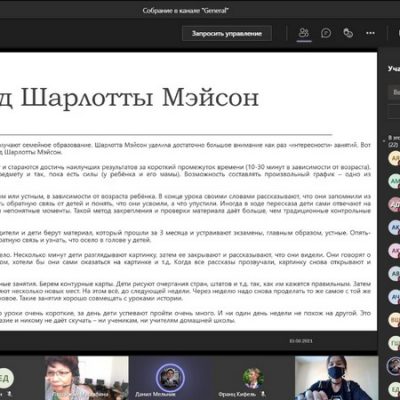Image resolution: width=400 pixels, height=400 pixels.
Task: Select the pink АК participant avatar
Action: [x=395, y=251]
